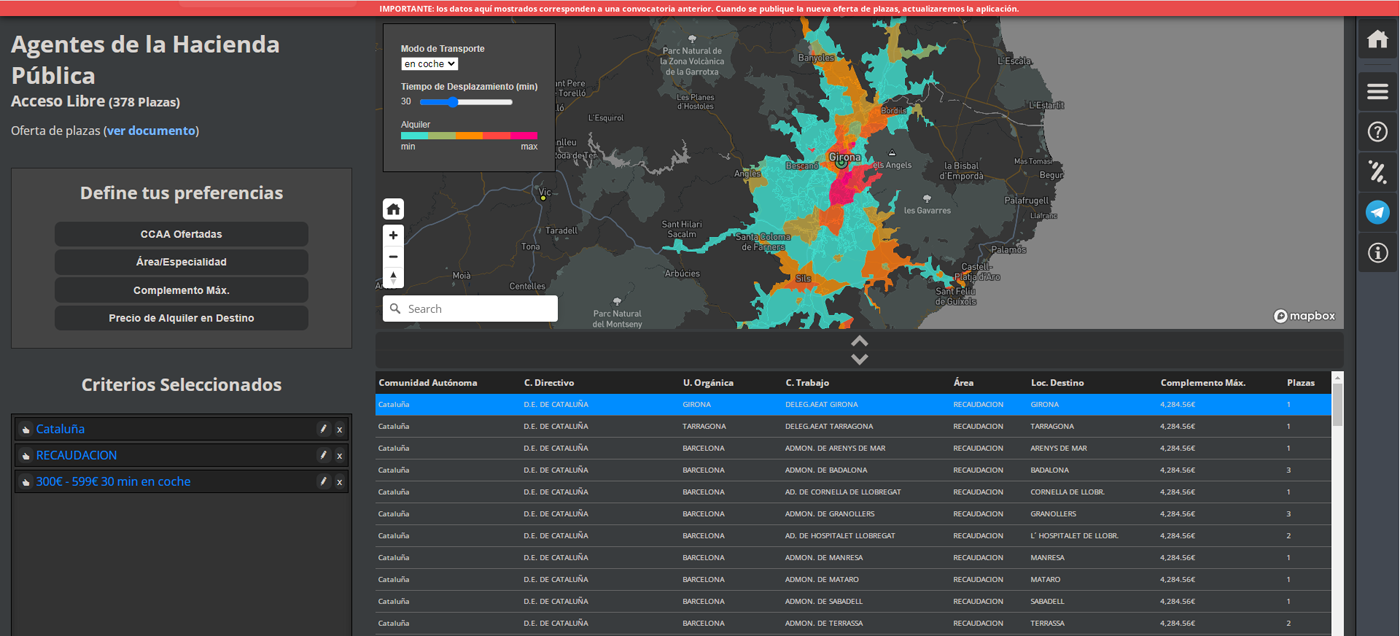Click the map home reset button
The image size is (1400, 636).
coord(393,209)
